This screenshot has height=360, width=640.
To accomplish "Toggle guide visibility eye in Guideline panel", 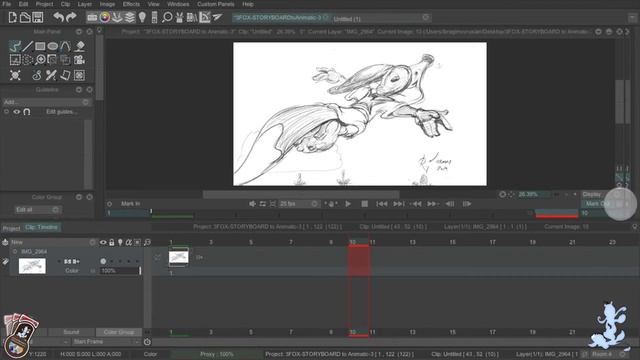I will point(17,111).
